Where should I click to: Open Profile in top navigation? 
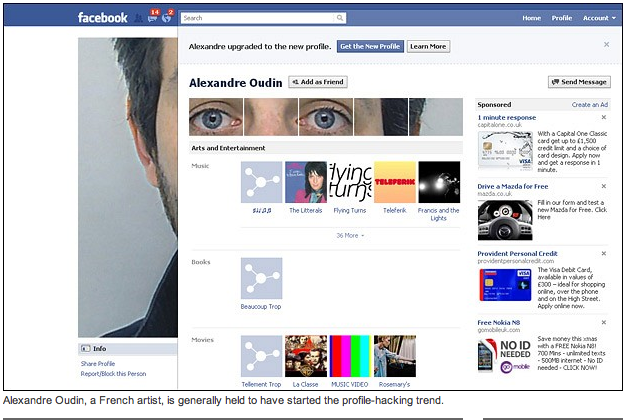click(x=561, y=18)
